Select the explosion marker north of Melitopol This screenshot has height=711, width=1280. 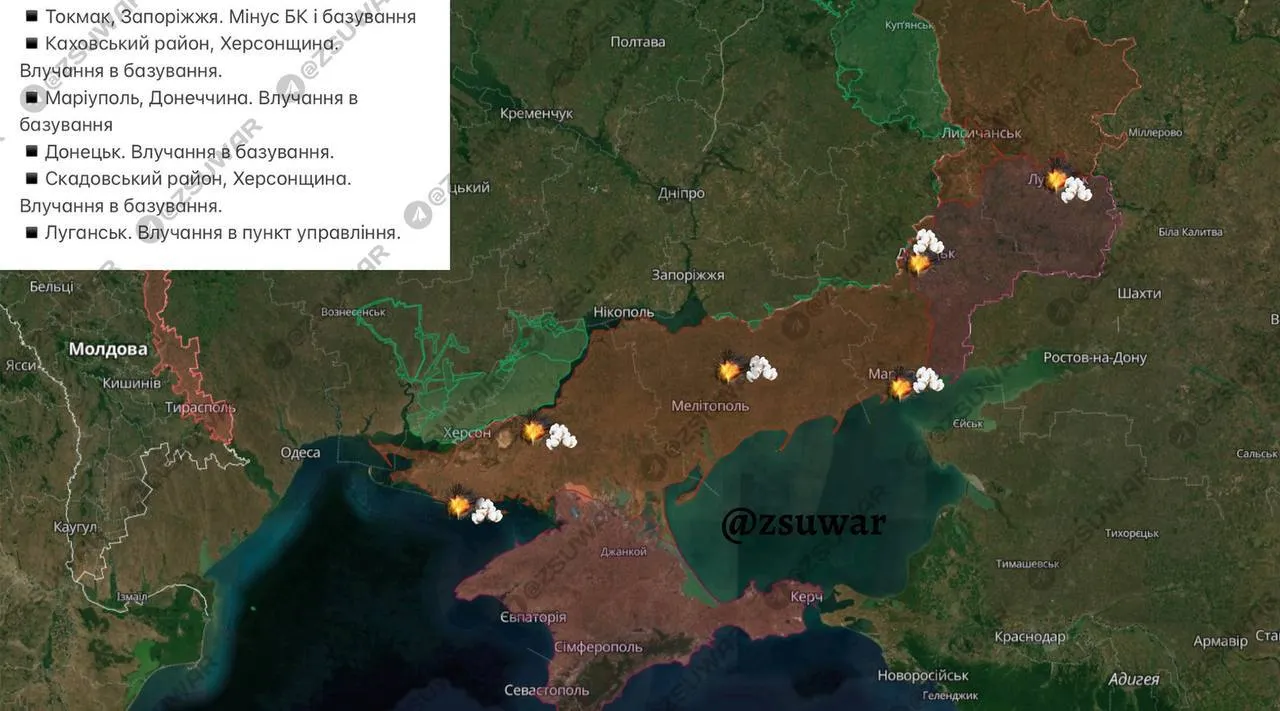730,370
